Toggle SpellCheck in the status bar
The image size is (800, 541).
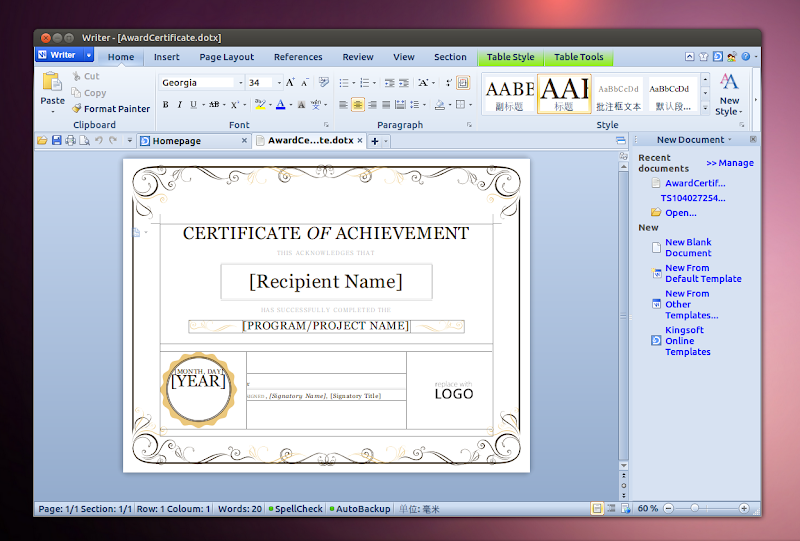[295, 509]
